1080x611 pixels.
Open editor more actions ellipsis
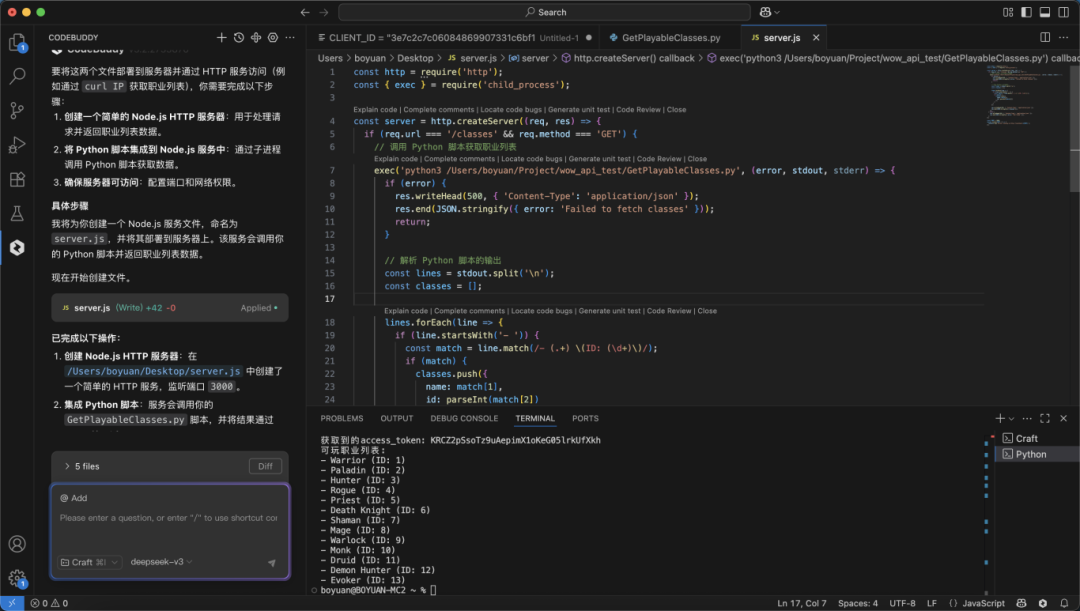click(1063, 38)
